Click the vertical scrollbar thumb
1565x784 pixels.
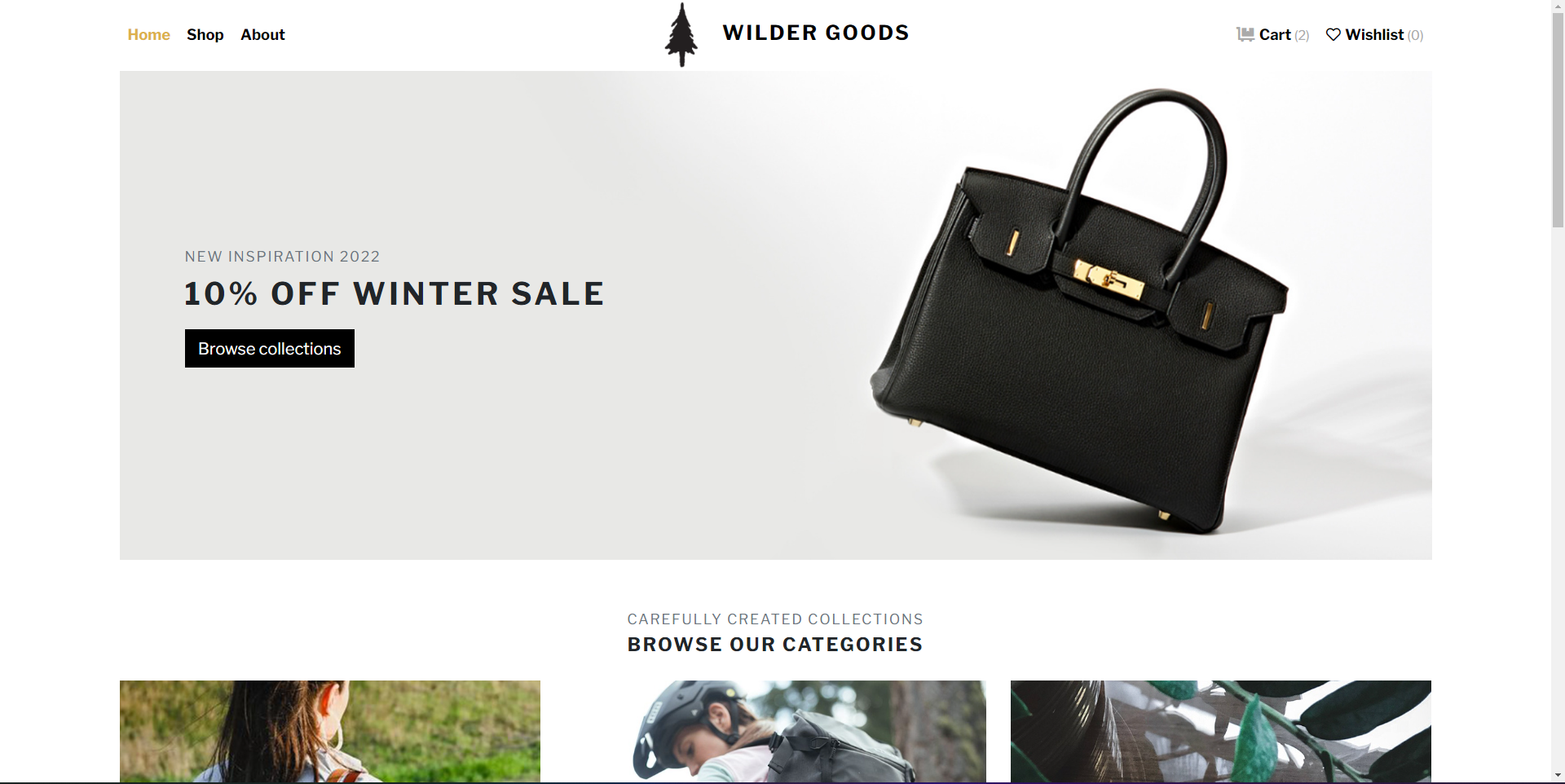coord(1558,121)
